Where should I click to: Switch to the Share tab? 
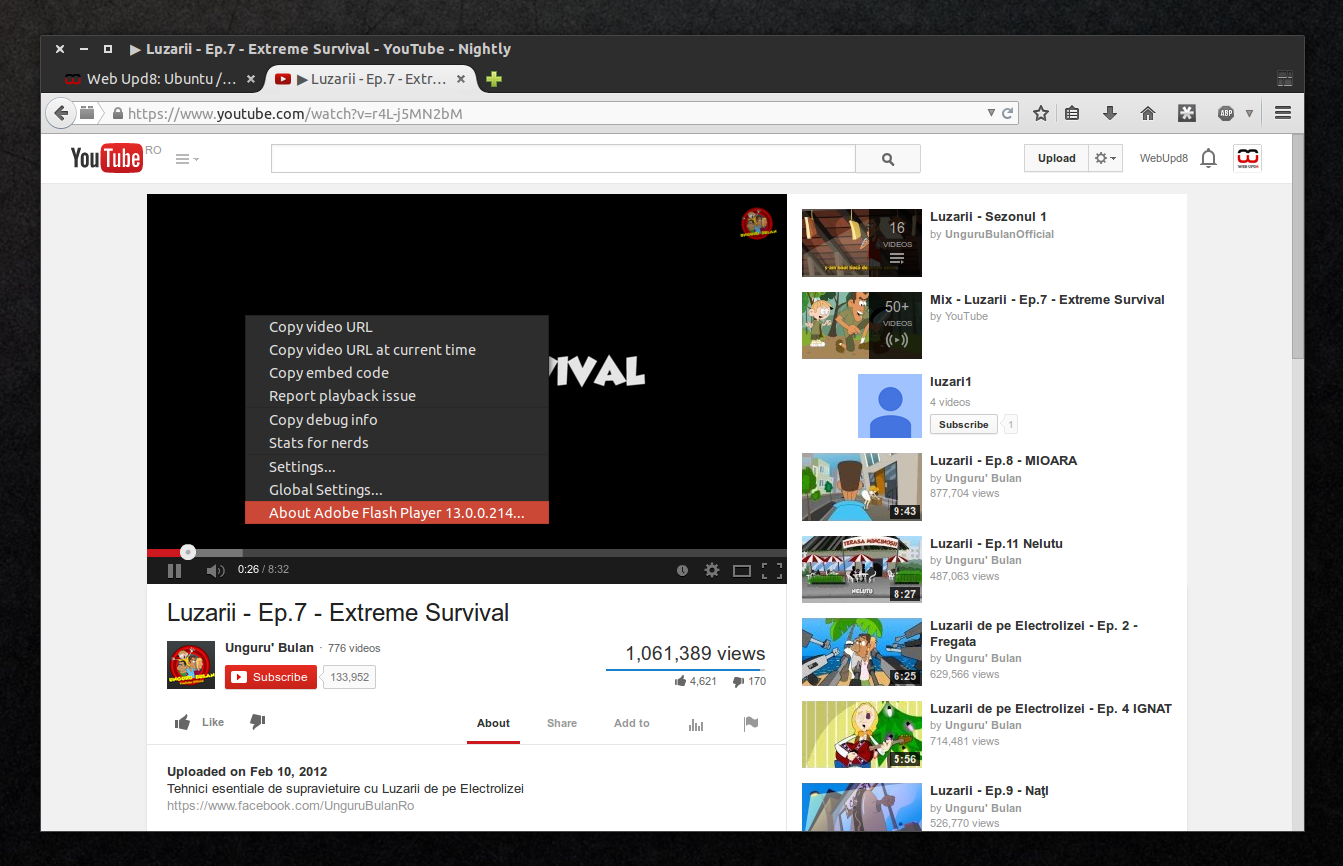click(x=562, y=723)
